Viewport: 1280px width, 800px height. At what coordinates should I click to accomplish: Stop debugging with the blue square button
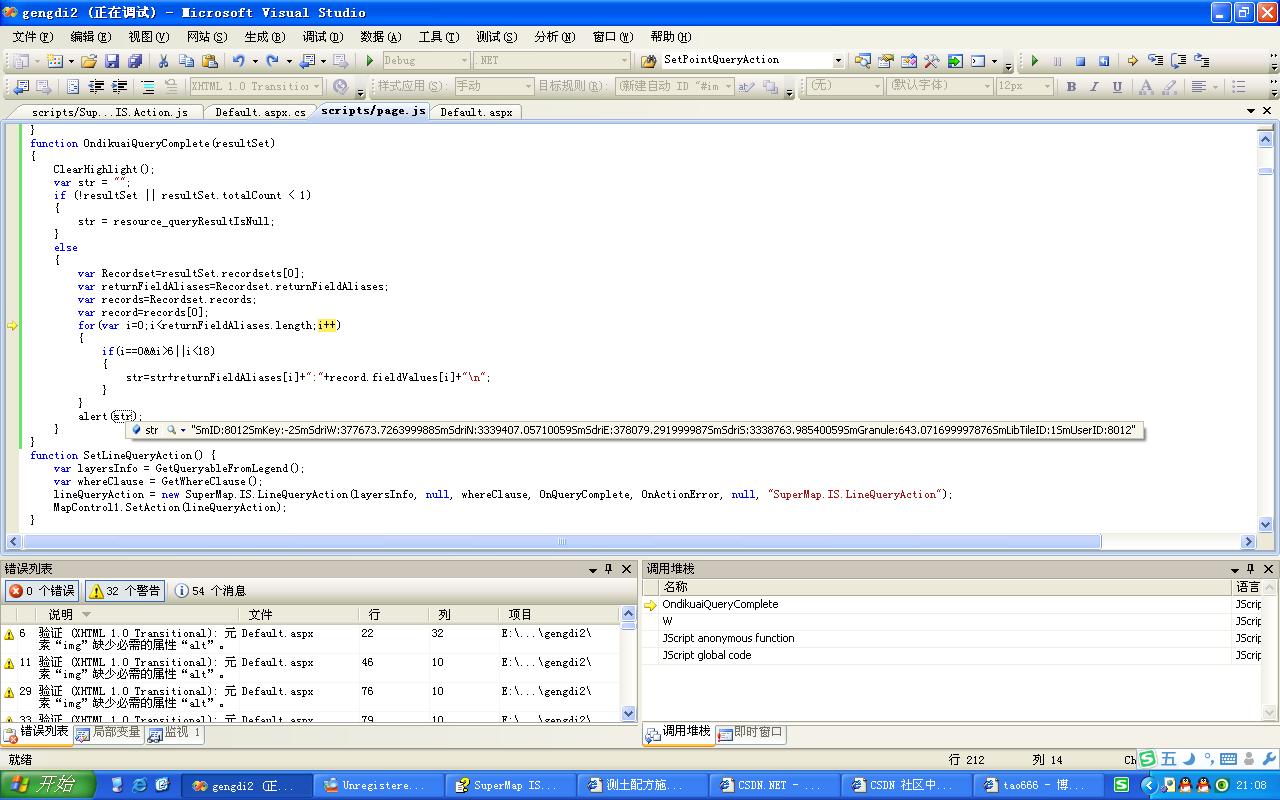pos(1080,61)
